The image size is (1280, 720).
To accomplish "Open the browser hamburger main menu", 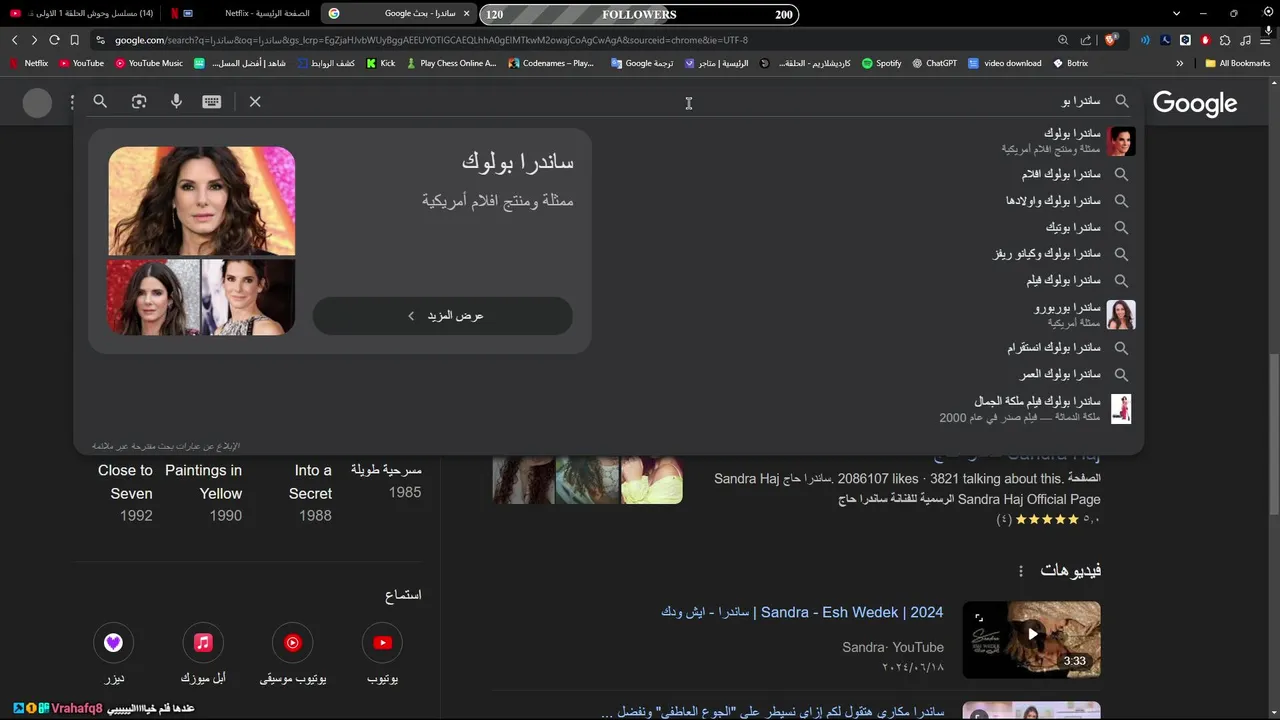I will pyautogui.click(x=1266, y=40).
